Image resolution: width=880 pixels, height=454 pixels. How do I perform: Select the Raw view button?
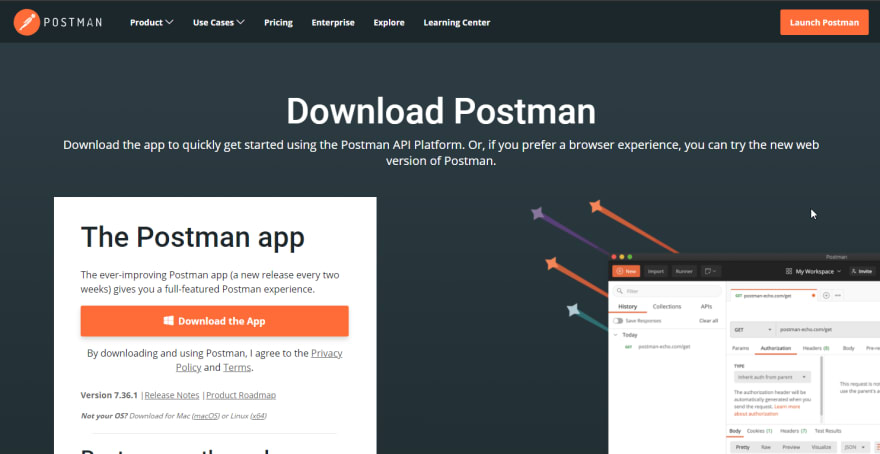pyautogui.click(x=766, y=447)
